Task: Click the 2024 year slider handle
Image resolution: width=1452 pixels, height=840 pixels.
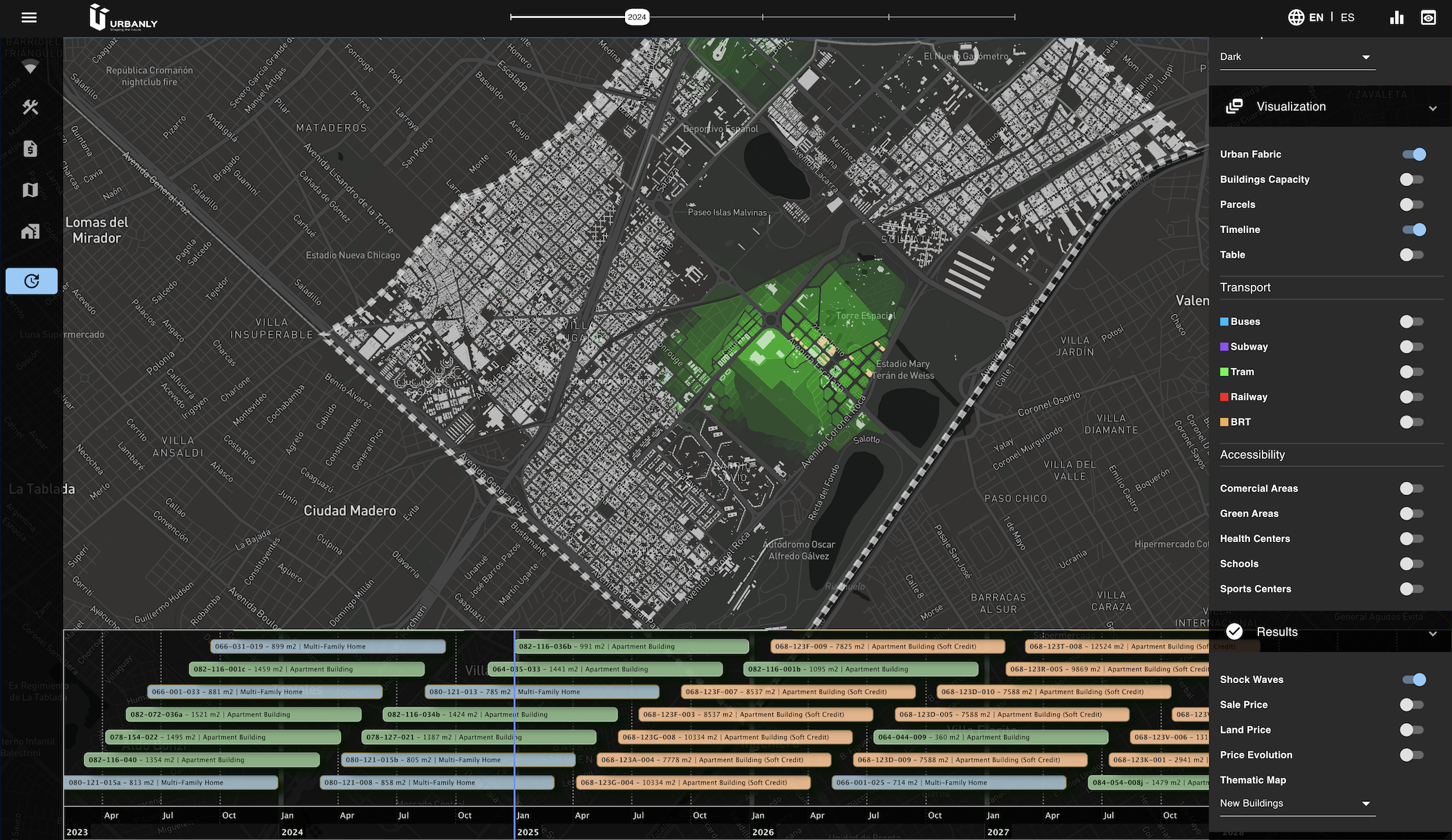Action: pyautogui.click(x=637, y=17)
